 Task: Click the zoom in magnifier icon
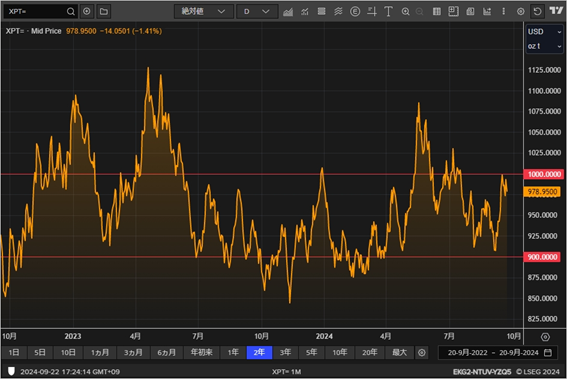tap(405, 12)
